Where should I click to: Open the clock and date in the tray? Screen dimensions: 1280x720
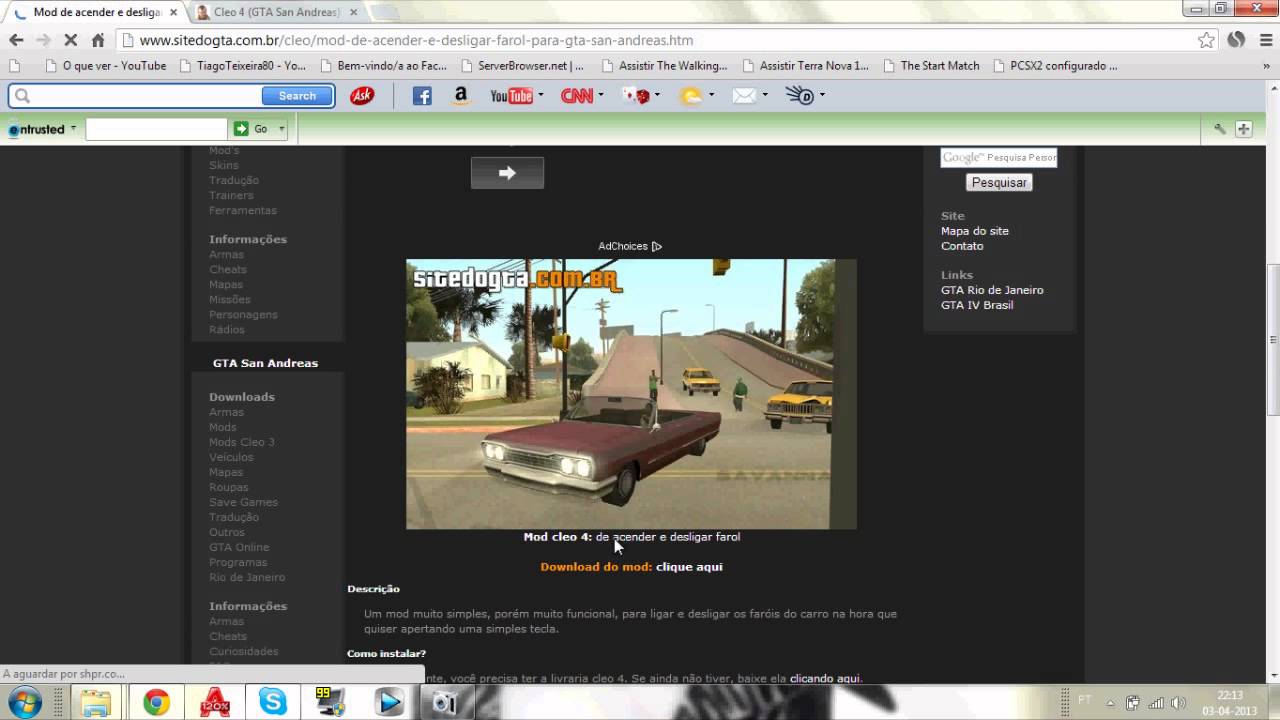[x=1231, y=703]
